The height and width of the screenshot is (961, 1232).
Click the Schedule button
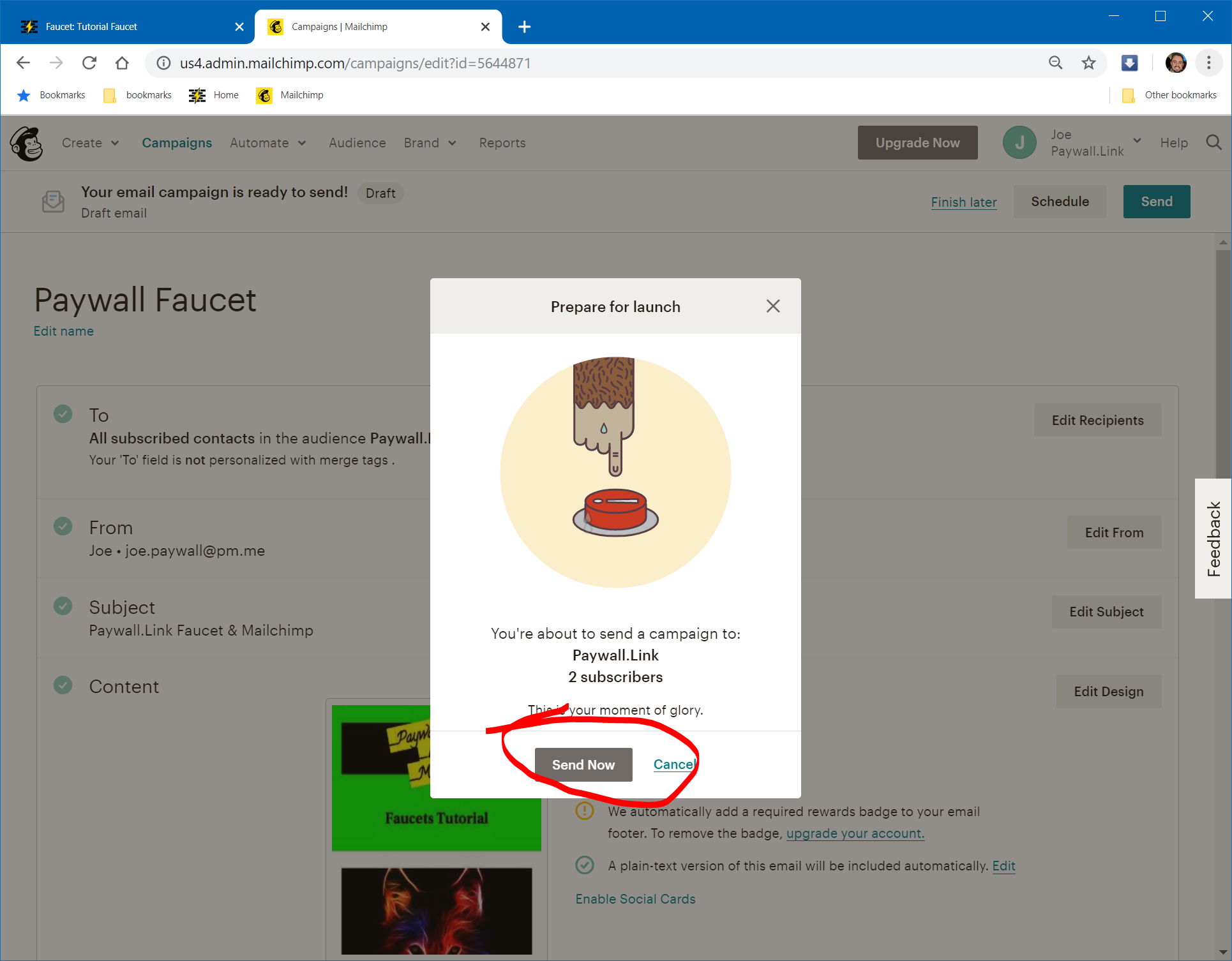click(x=1060, y=202)
